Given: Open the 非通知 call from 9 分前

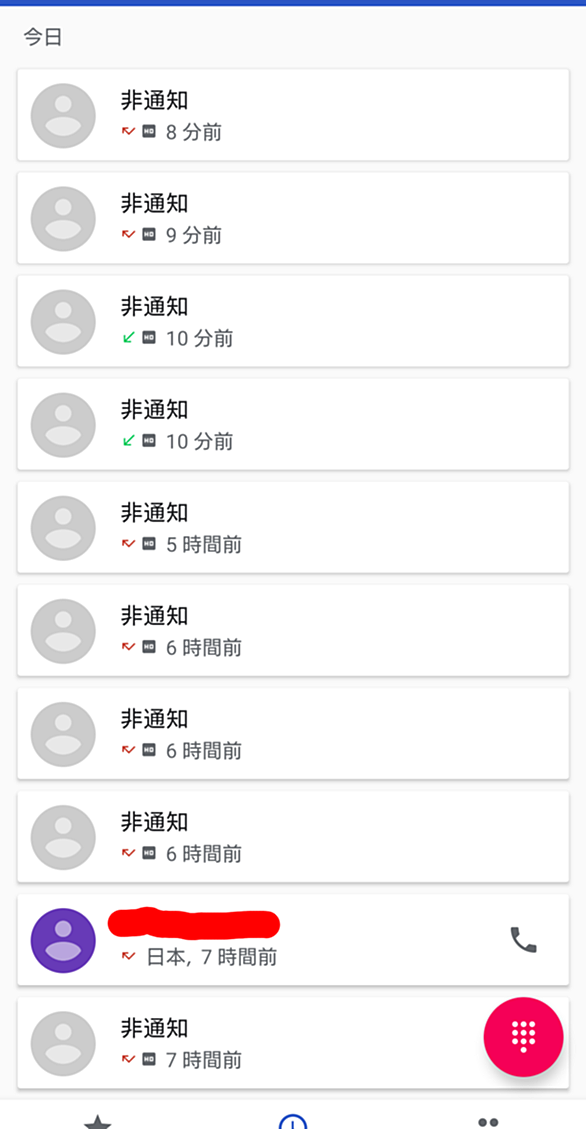Looking at the screenshot, I should (293, 218).
